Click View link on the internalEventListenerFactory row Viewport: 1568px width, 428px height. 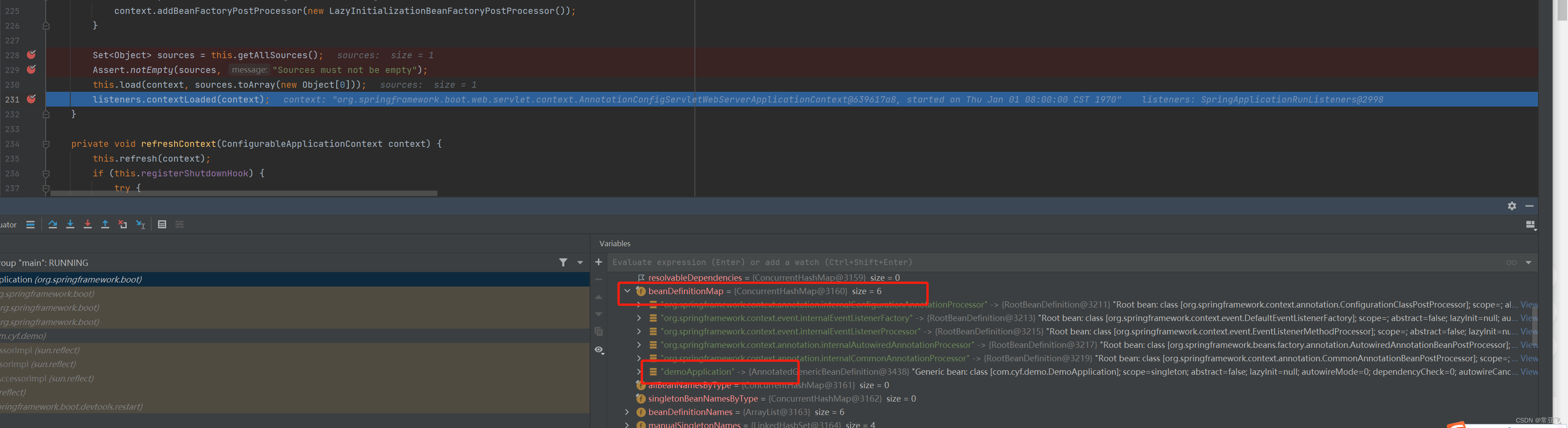click(x=1529, y=318)
